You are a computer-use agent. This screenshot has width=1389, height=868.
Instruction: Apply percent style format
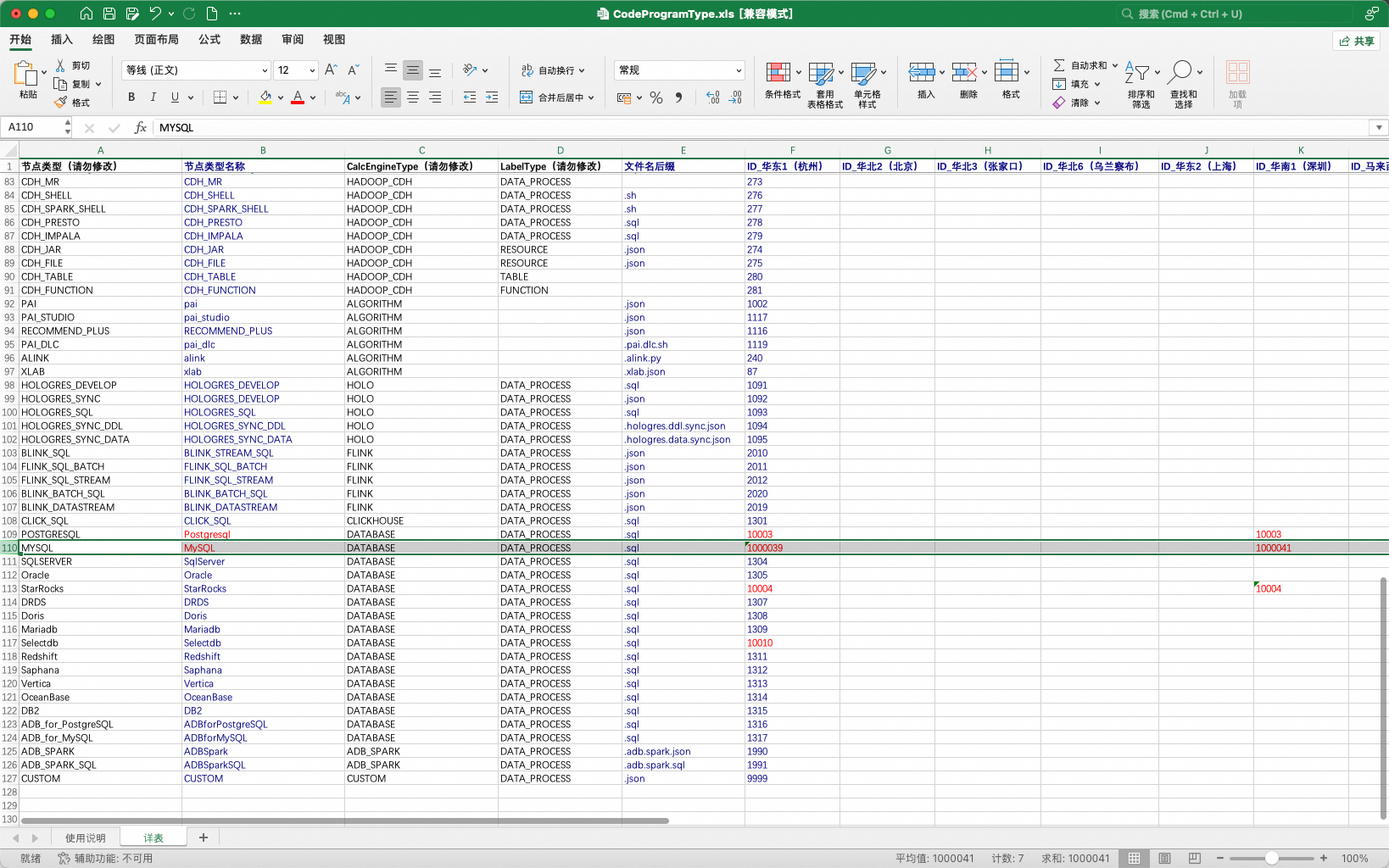coord(656,97)
